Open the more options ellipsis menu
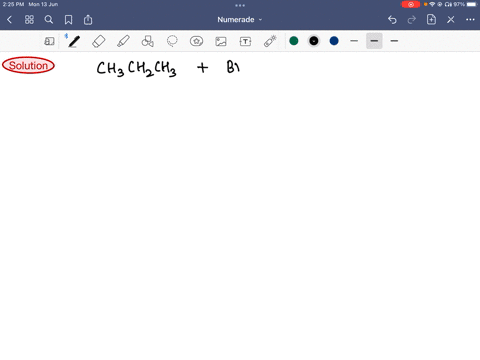The width and height of the screenshot is (480, 360). [x=470, y=20]
